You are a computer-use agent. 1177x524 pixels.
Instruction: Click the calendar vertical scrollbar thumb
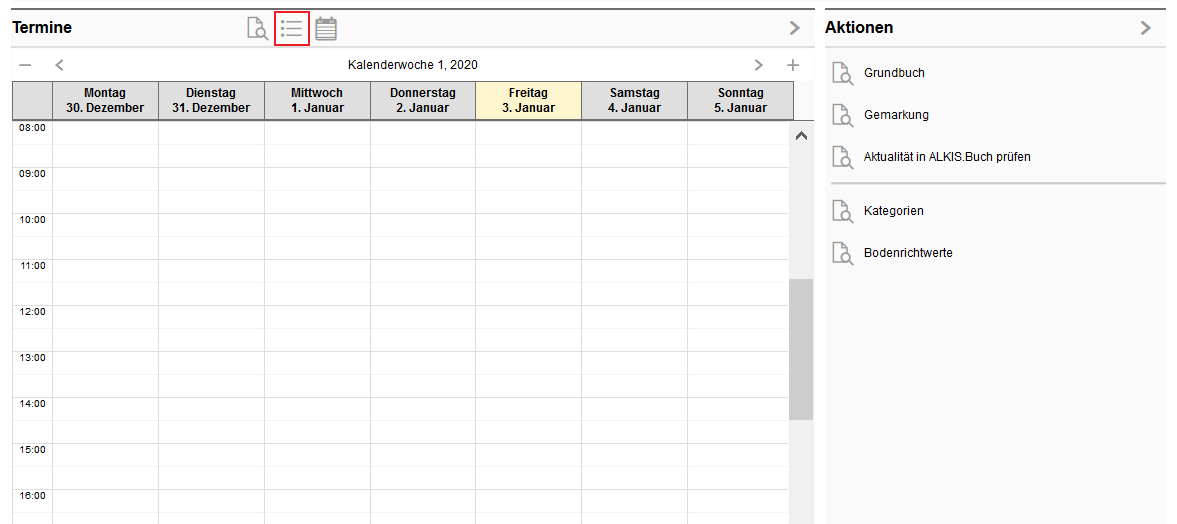pos(800,349)
